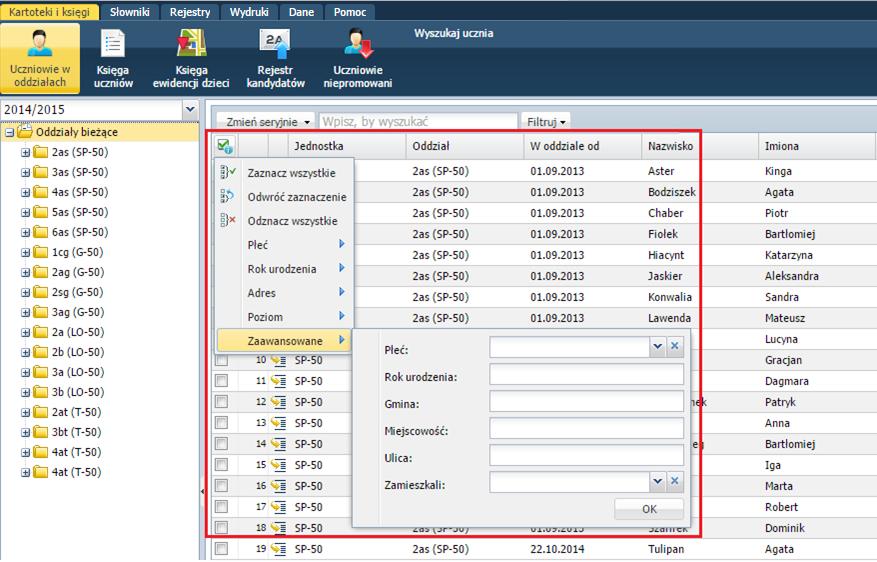Image resolution: width=877 pixels, height=562 pixels.
Task: Confirm advanced selection with OK
Action: (649, 509)
